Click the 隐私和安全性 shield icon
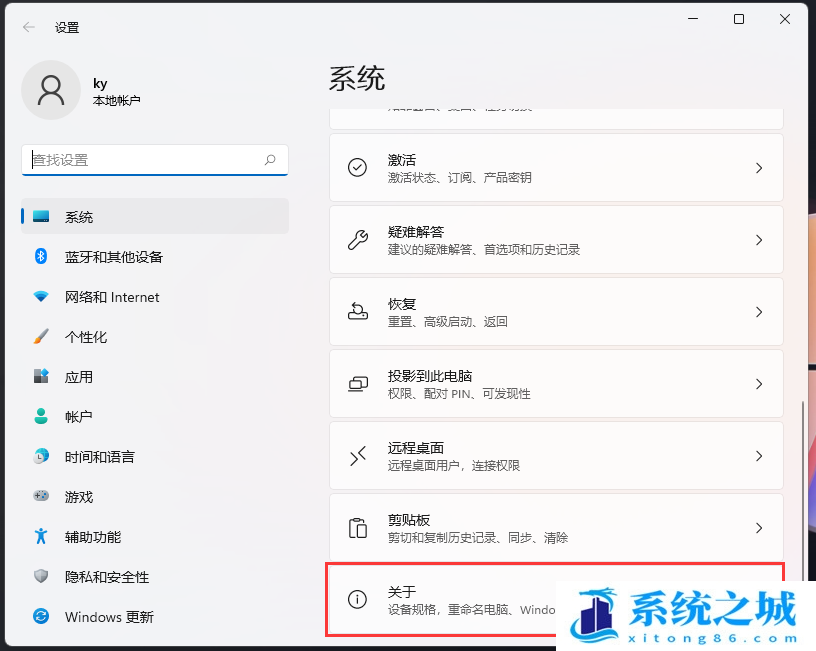Viewport: 816px width, 651px height. tap(41, 576)
